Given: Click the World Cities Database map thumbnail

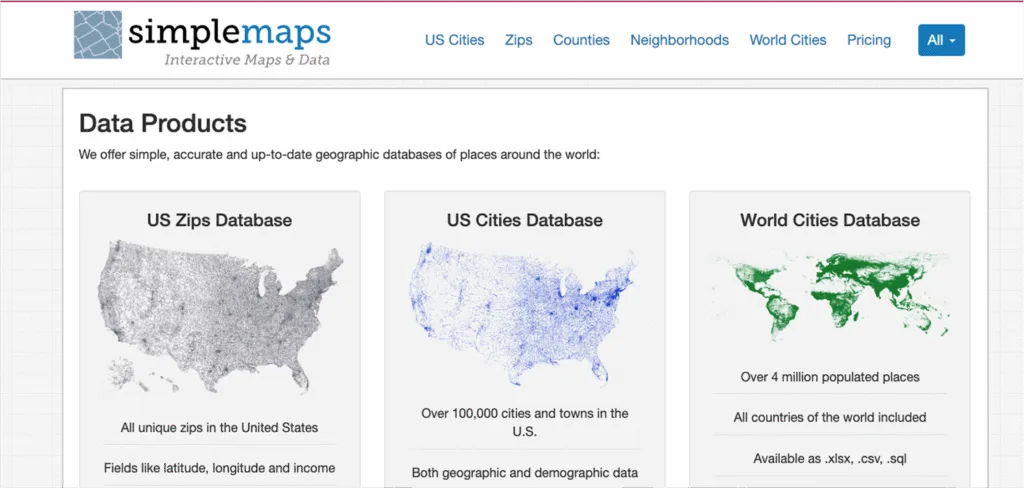Looking at the screenshot, I should point(830,295).
